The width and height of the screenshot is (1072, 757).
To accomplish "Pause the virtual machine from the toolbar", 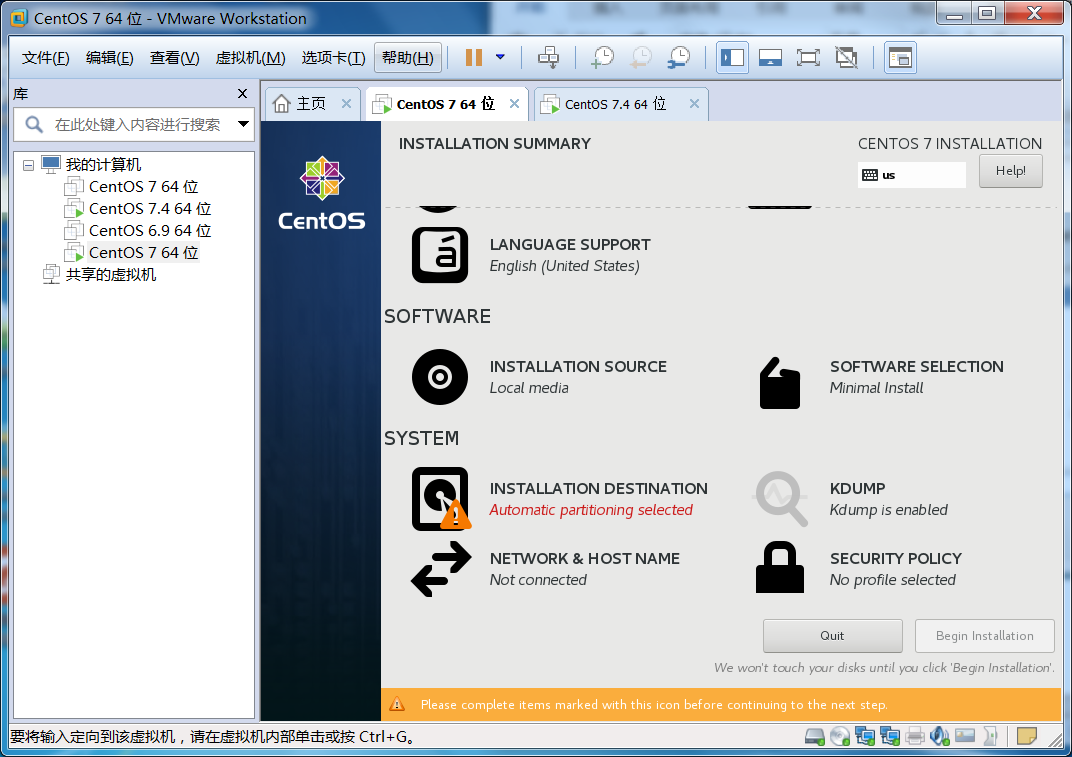I will point(474,57).
